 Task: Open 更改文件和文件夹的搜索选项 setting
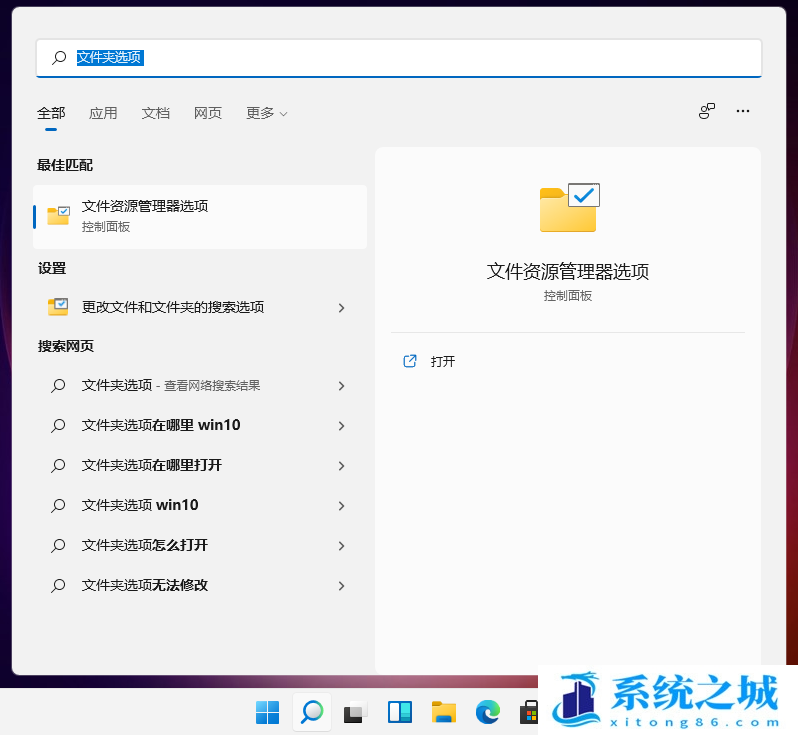tap(200, 307)
